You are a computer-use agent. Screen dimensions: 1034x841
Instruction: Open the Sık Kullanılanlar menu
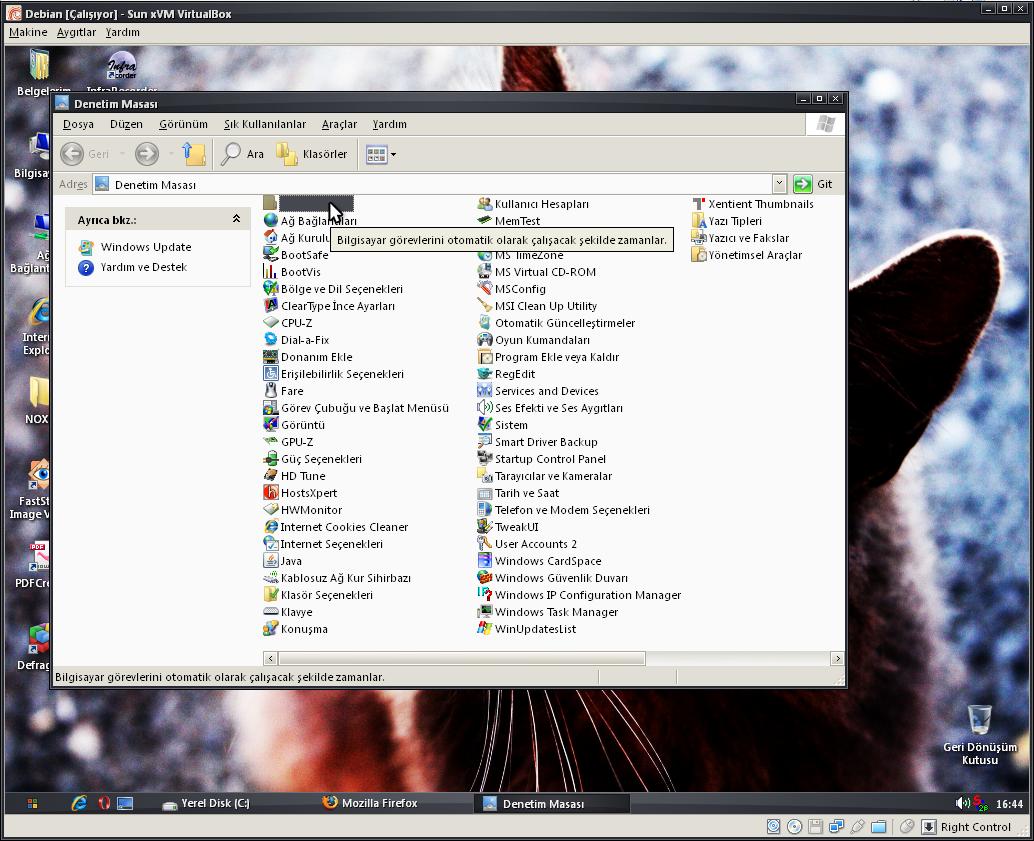tap(265, 124)
